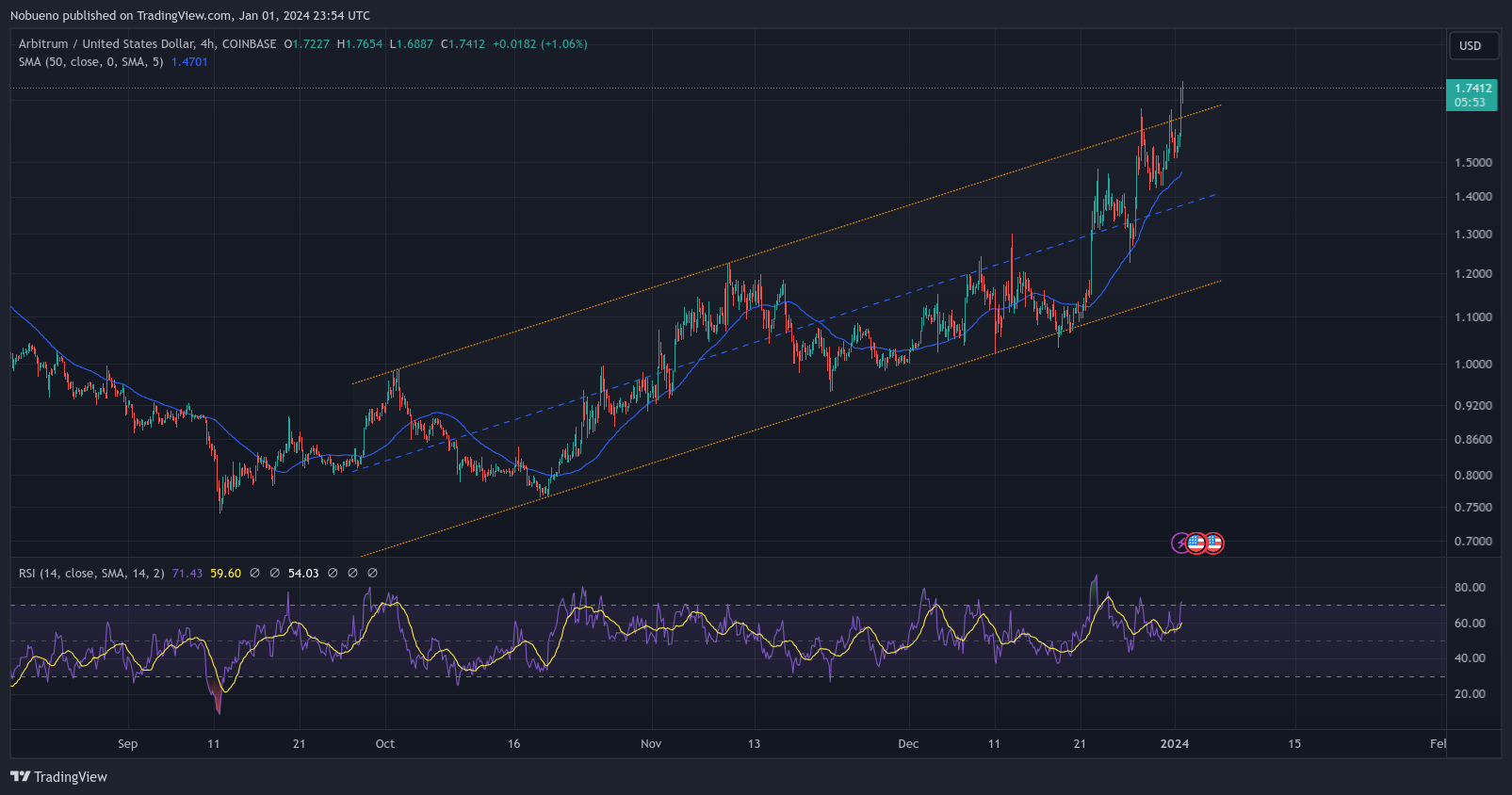The height and width of the screenshot is (795, 1512).
Task: Click the 0.8000 price axis label
Action: tap(1473, 476)
